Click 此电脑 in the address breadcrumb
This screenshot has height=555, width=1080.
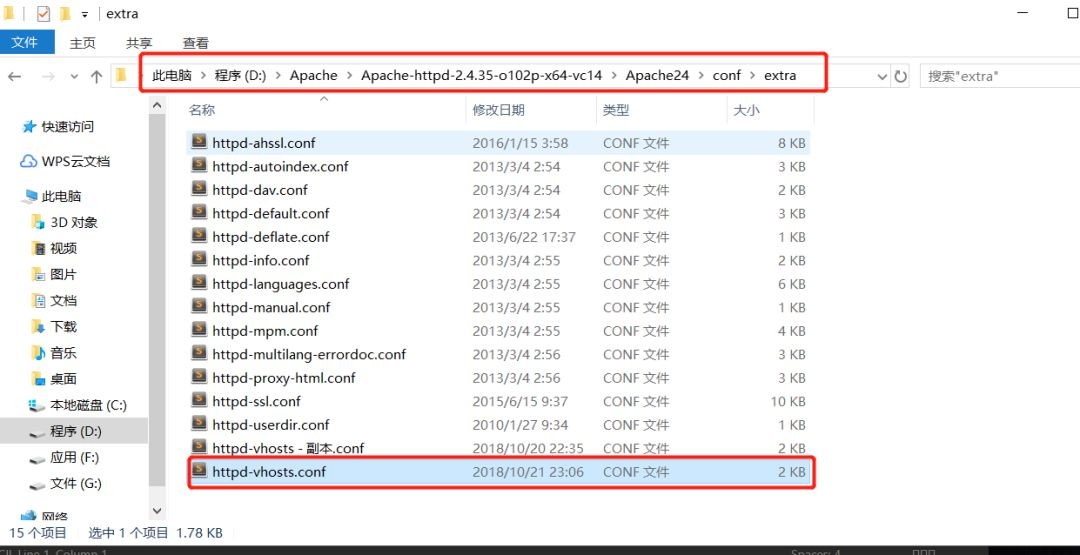(172, 76)
